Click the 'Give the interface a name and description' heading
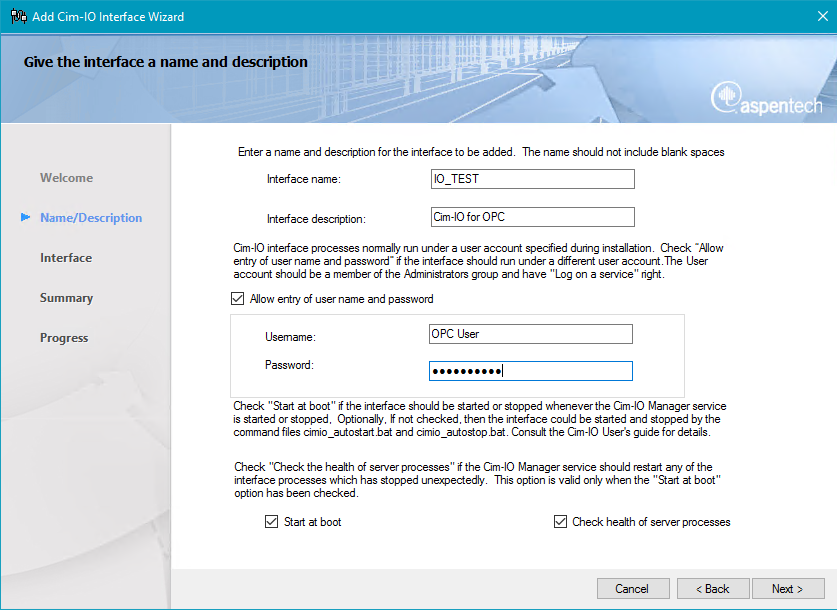The height and width of the screenshot is (610, 837). pyautogui.click(x=165, y=62)
